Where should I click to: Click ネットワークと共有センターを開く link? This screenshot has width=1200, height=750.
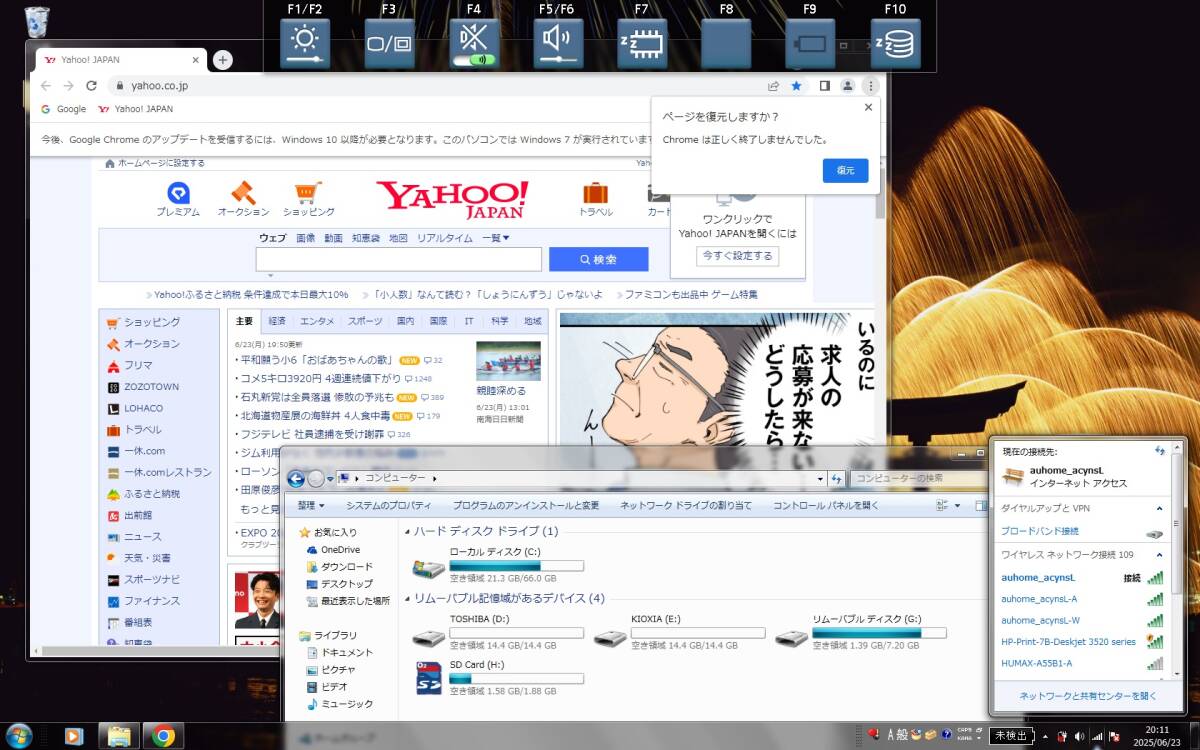click(x=1087, y=695)
